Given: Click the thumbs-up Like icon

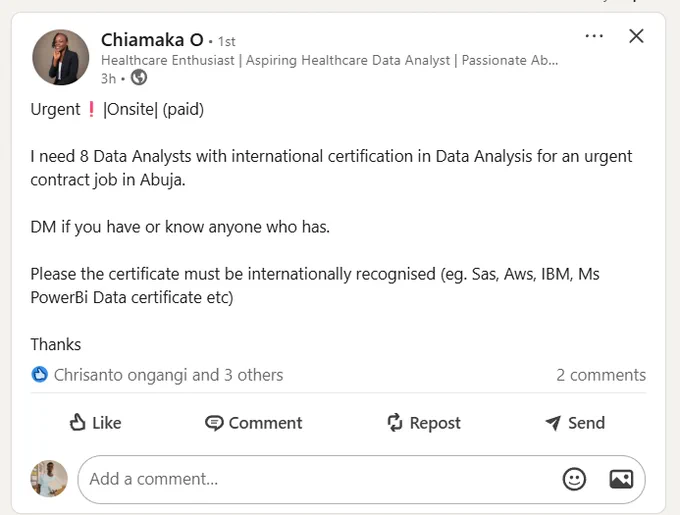Looking at the screenshot, I should (x=78, y=422).
